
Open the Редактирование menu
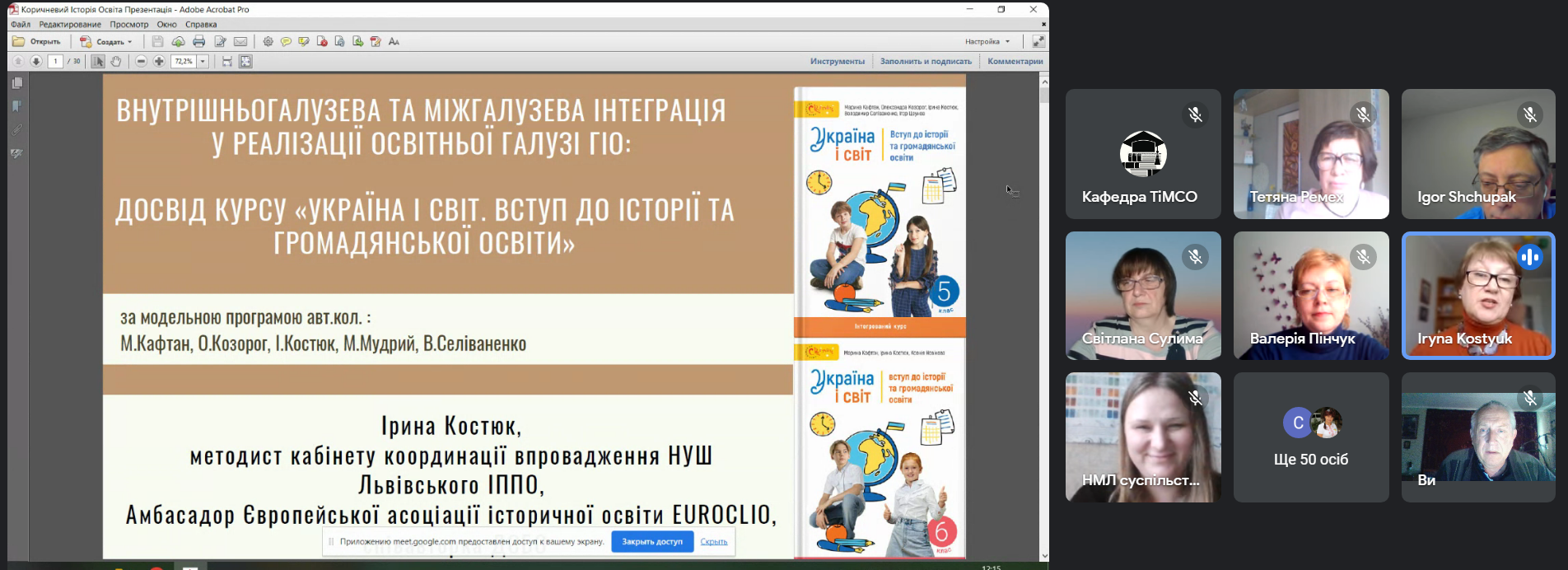click(70, 24)
